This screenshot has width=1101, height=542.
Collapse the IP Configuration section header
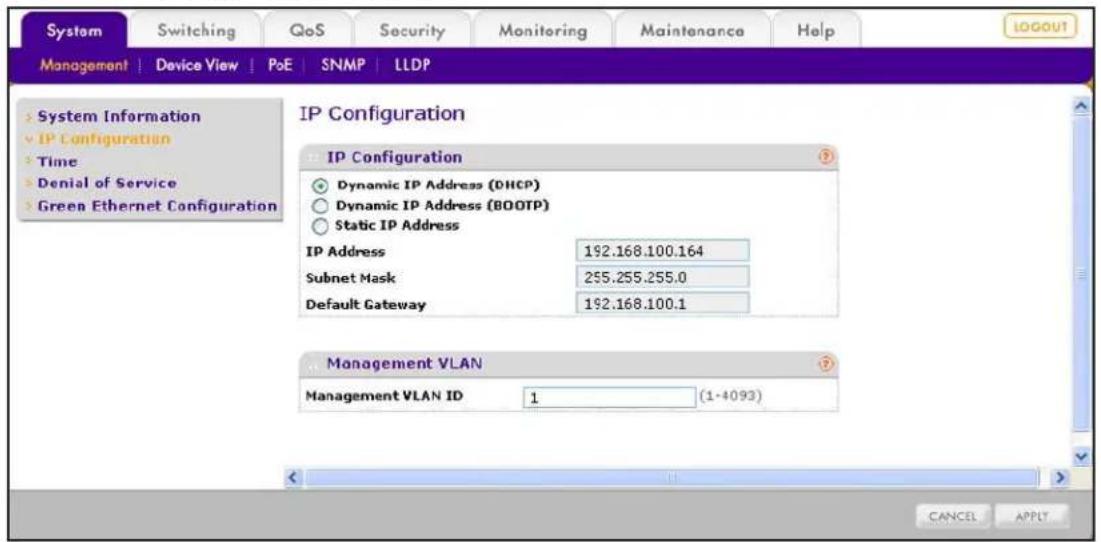[x=567, y=157]
